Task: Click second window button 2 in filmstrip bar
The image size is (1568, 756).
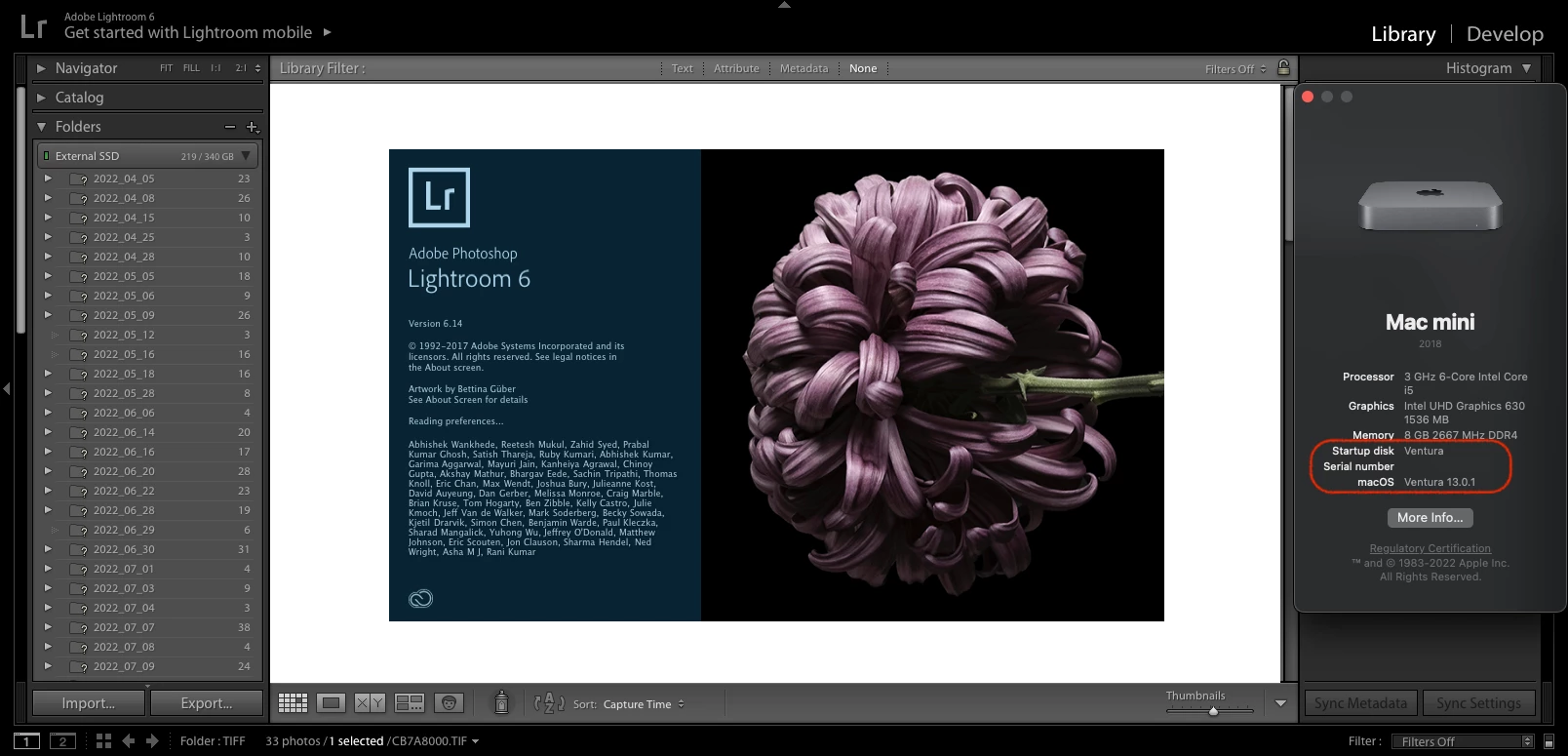Action: point(62,741)
